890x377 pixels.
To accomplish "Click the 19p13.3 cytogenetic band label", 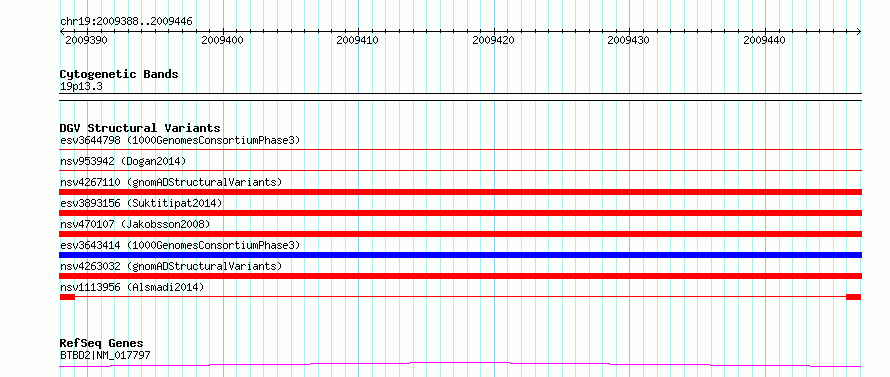I will click(x=81, y=87).
